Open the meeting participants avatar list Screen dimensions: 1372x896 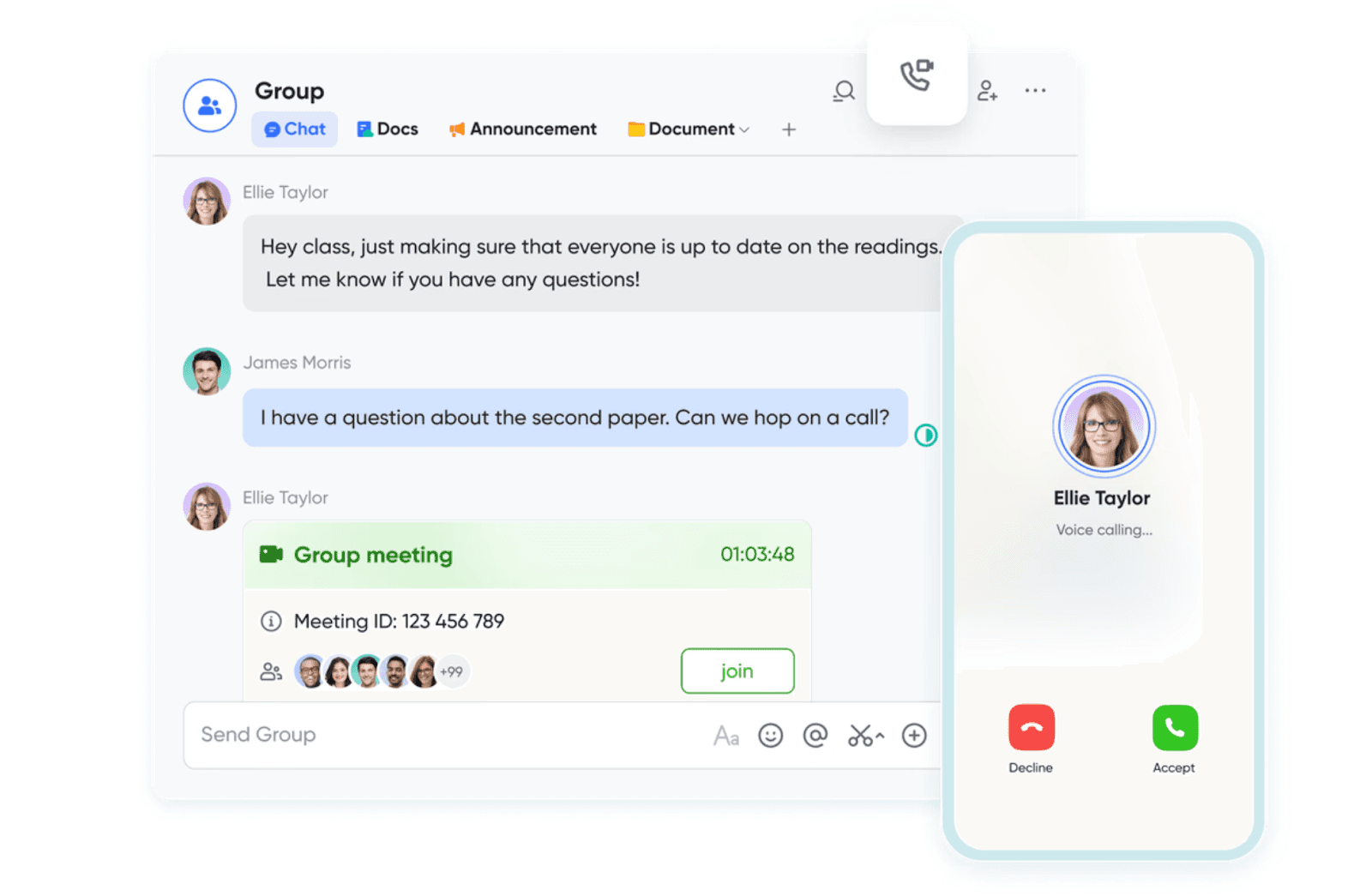[382, 671]
